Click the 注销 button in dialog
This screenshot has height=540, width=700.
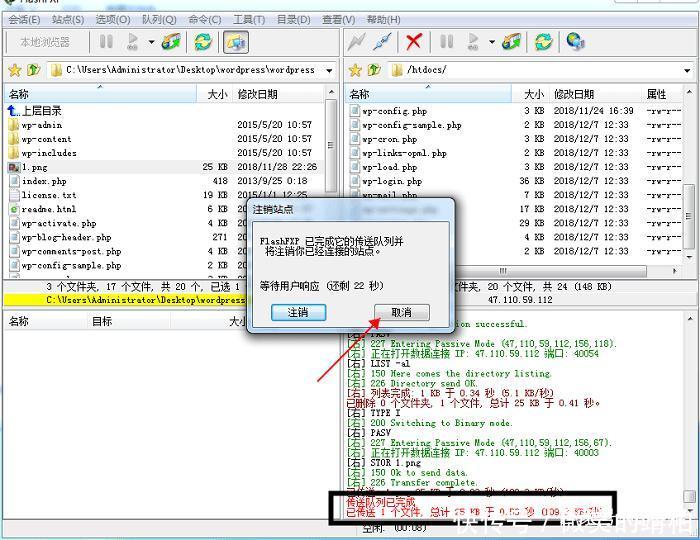298,312
